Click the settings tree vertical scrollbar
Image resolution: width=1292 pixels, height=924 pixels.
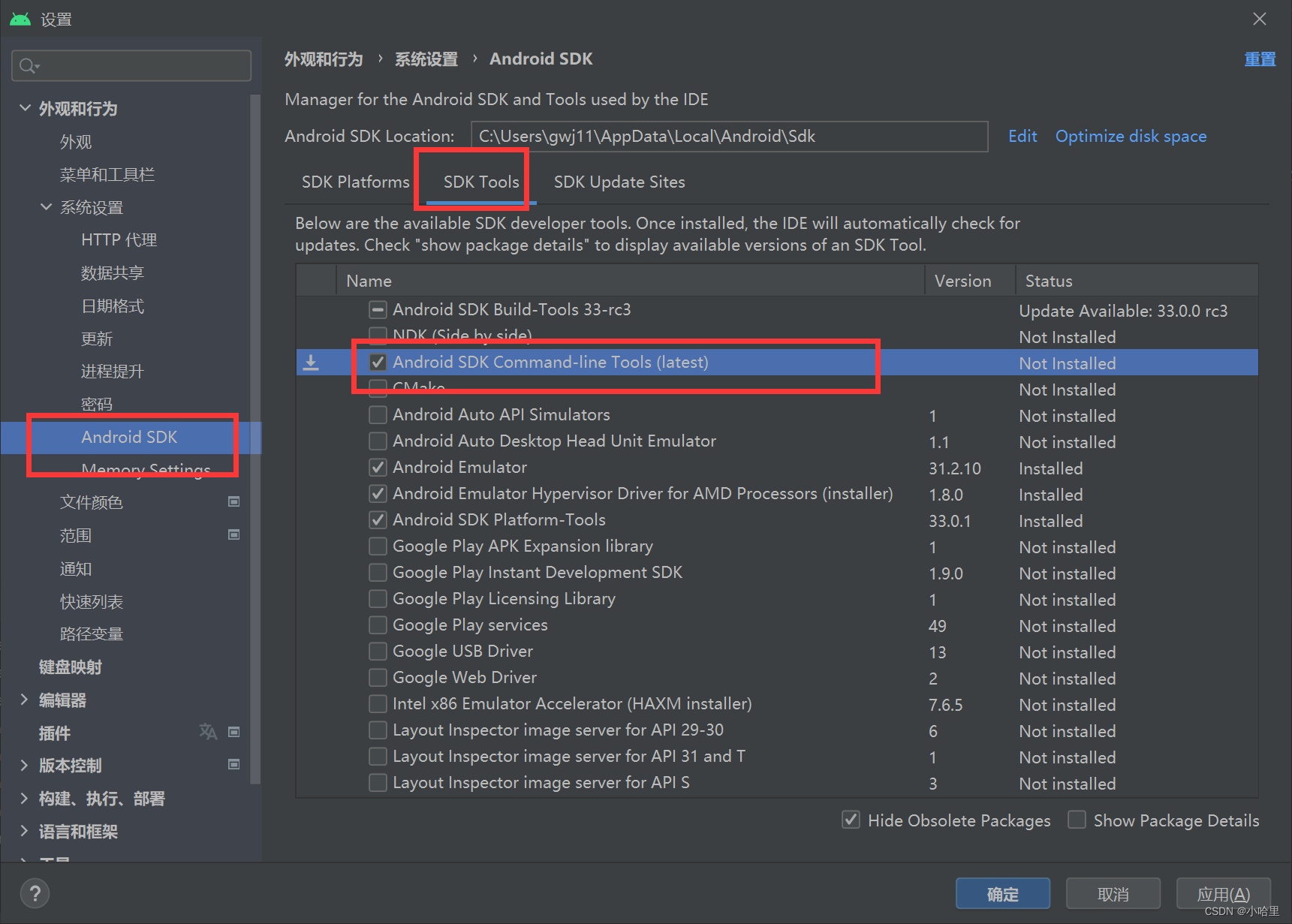[255, 439]
